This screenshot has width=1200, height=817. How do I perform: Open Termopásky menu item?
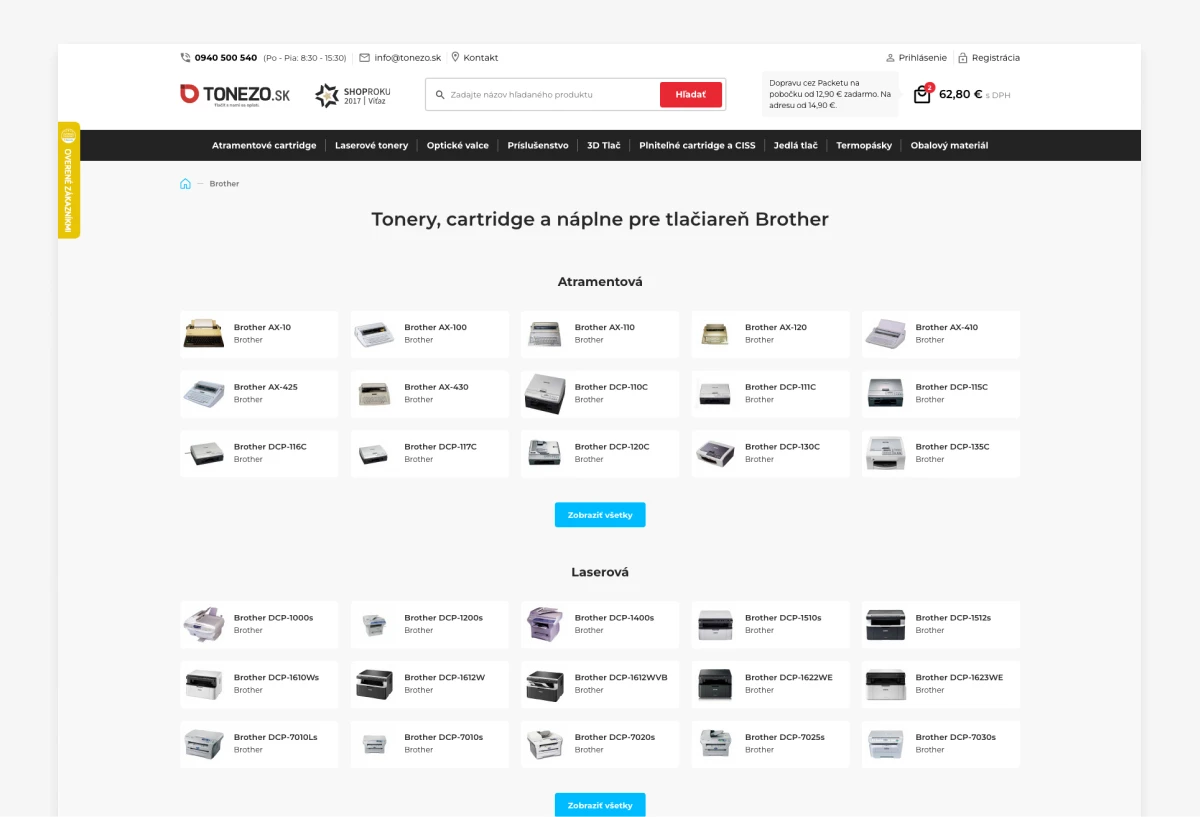pyautogui.click(x=864, y=146)
